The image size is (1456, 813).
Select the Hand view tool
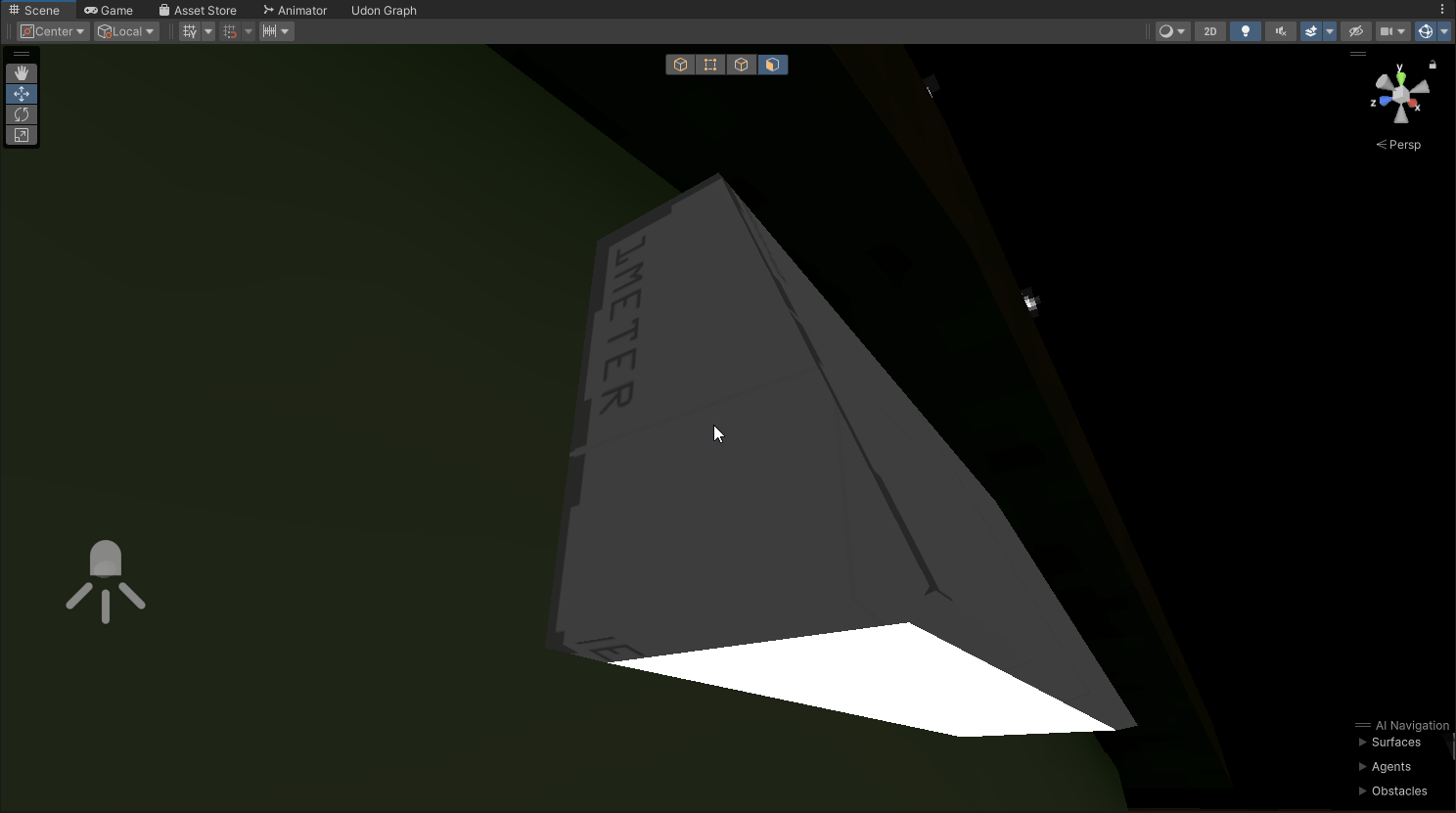(22, 73)
